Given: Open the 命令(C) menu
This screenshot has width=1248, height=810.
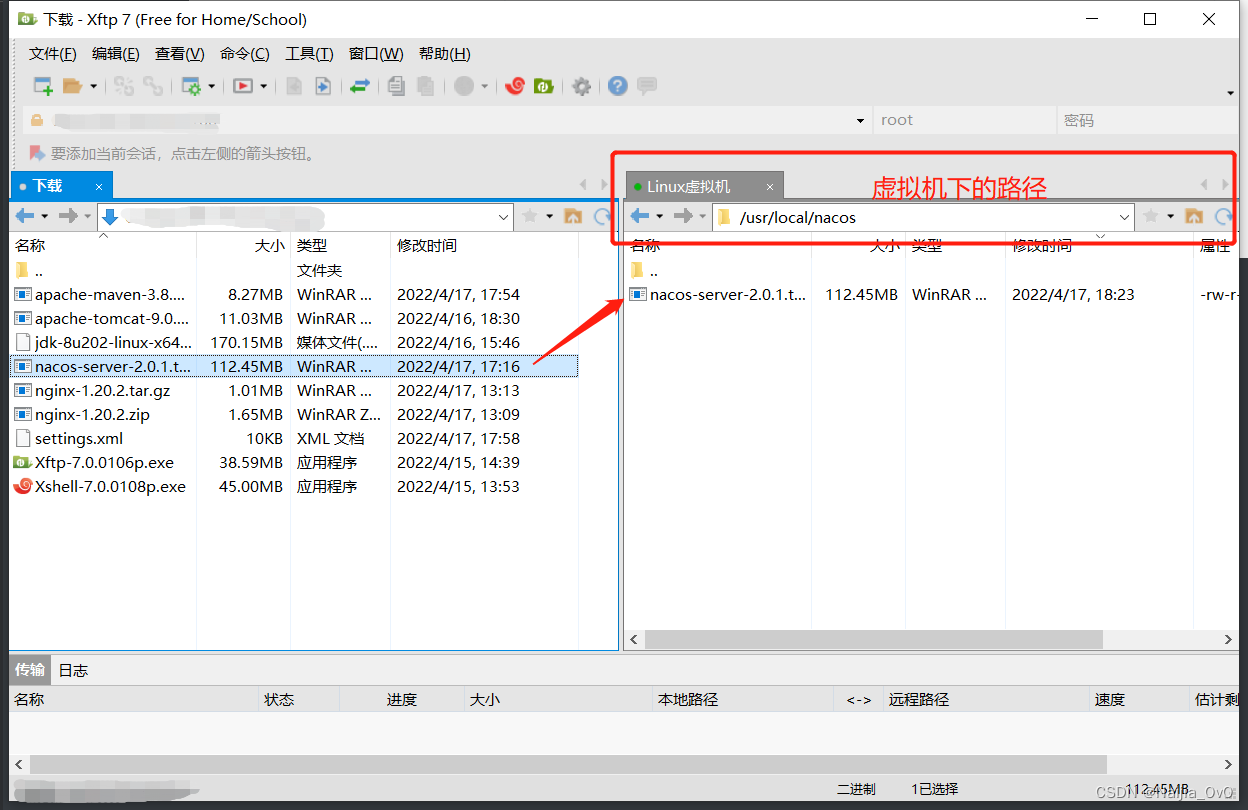Looking at the screenshot, I should [245, 54].
